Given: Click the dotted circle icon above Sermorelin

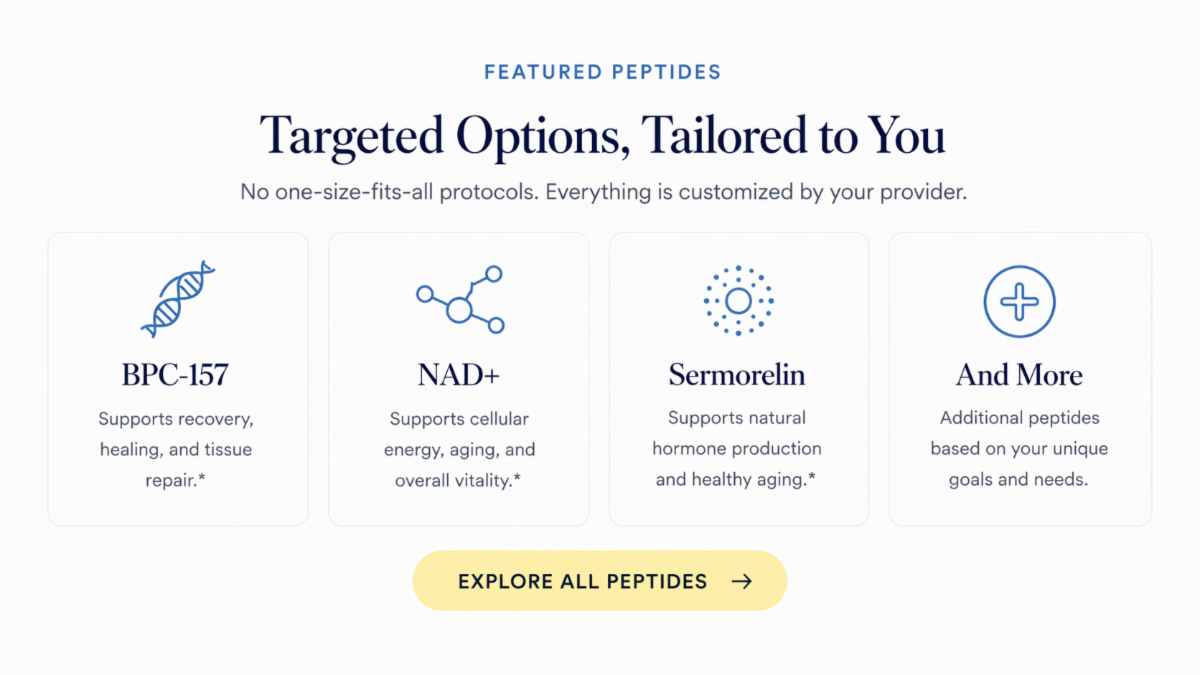Looking at the screenshot, I should coord(738,300).
